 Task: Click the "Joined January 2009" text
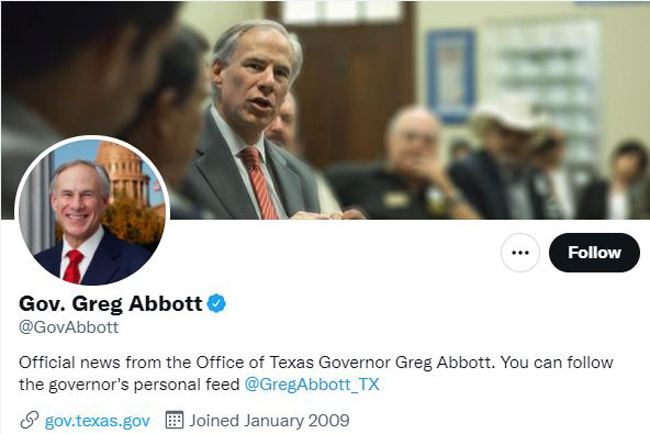pos(269,420)
